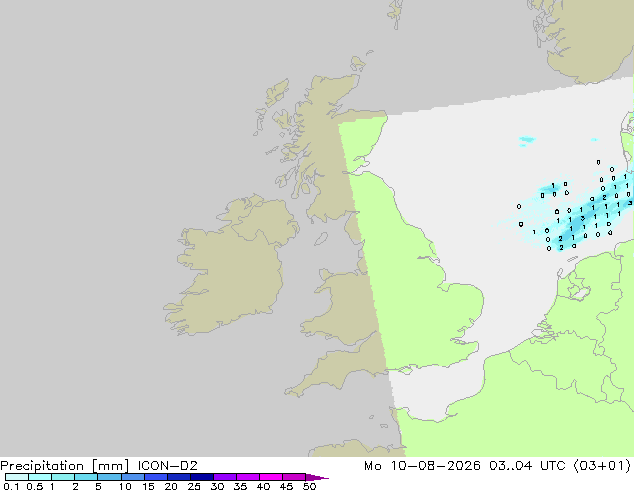Screen dimensions: 634x490
Task: Select the 2 to 5 mm legend color
Action: tap(86, 477)
